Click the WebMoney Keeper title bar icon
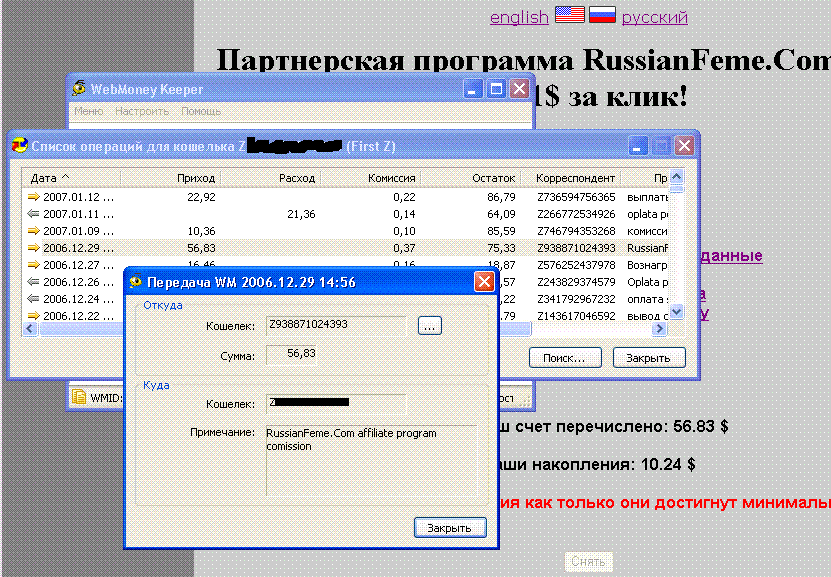 tap(79, 89)
